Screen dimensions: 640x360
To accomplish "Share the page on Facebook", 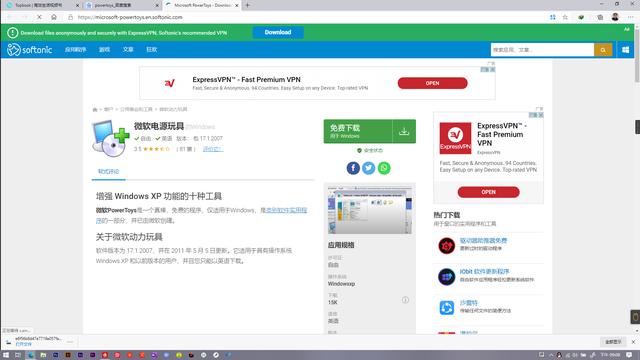I will (353, 168).
